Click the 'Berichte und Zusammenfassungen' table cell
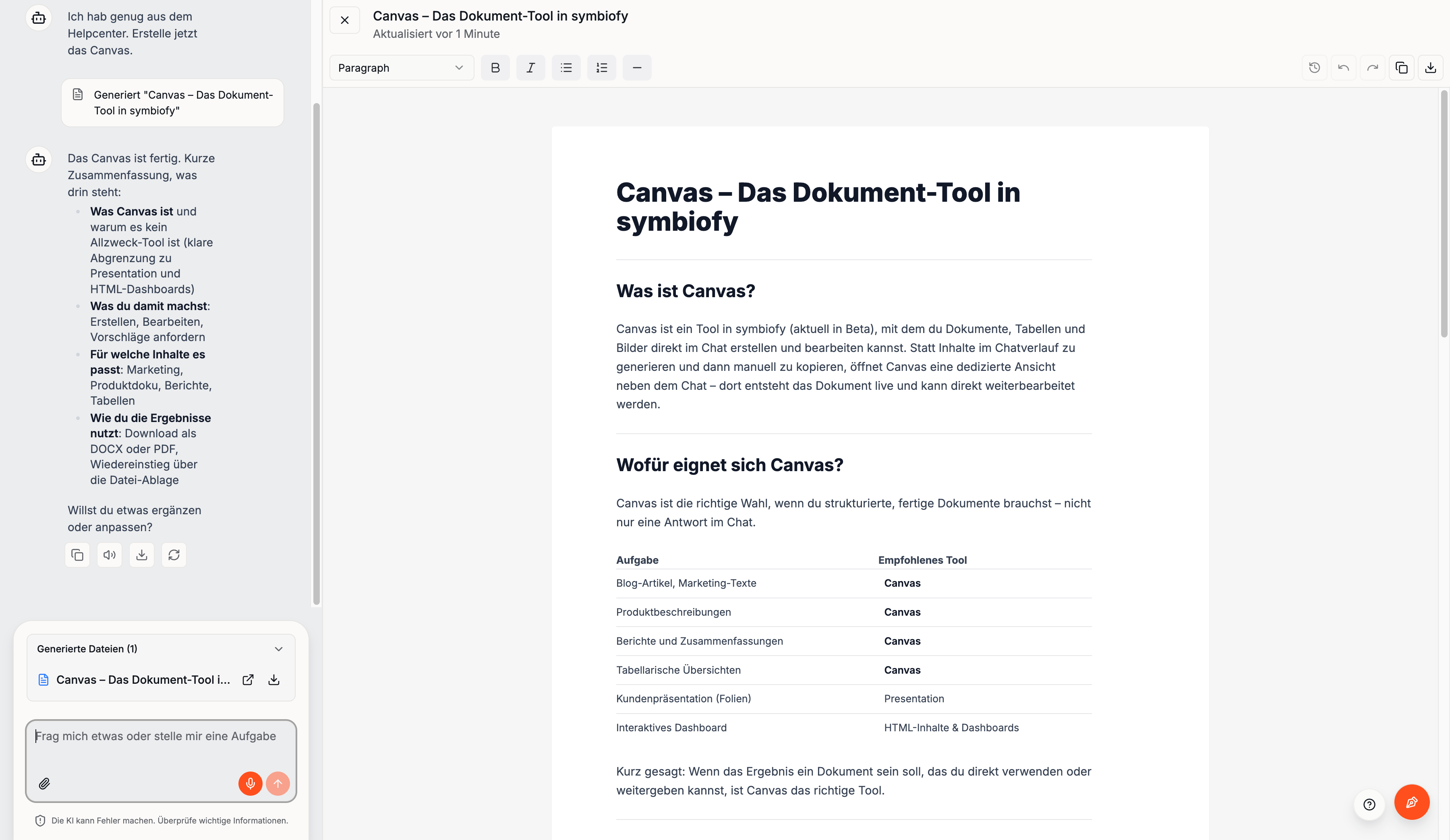Screen dimensions: 1450x840 pyautogui.click(x=699, y=641)
